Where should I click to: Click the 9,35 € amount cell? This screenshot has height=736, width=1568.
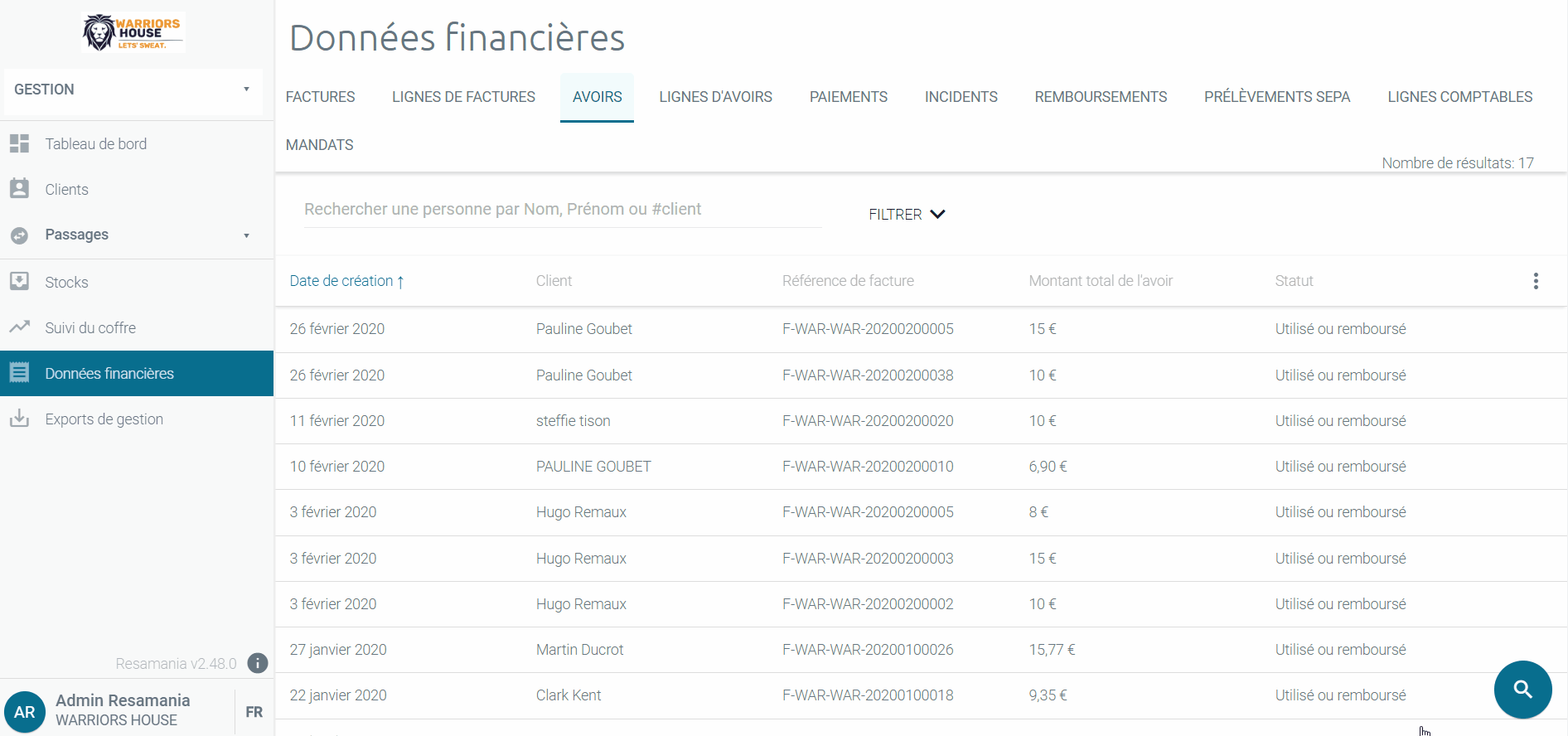pos(1048,695)
